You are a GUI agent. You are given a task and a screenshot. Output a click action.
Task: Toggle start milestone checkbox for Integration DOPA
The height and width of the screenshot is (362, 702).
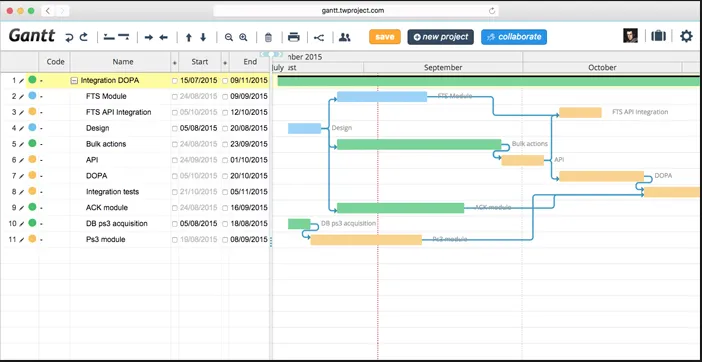click(x=175, y=81)
